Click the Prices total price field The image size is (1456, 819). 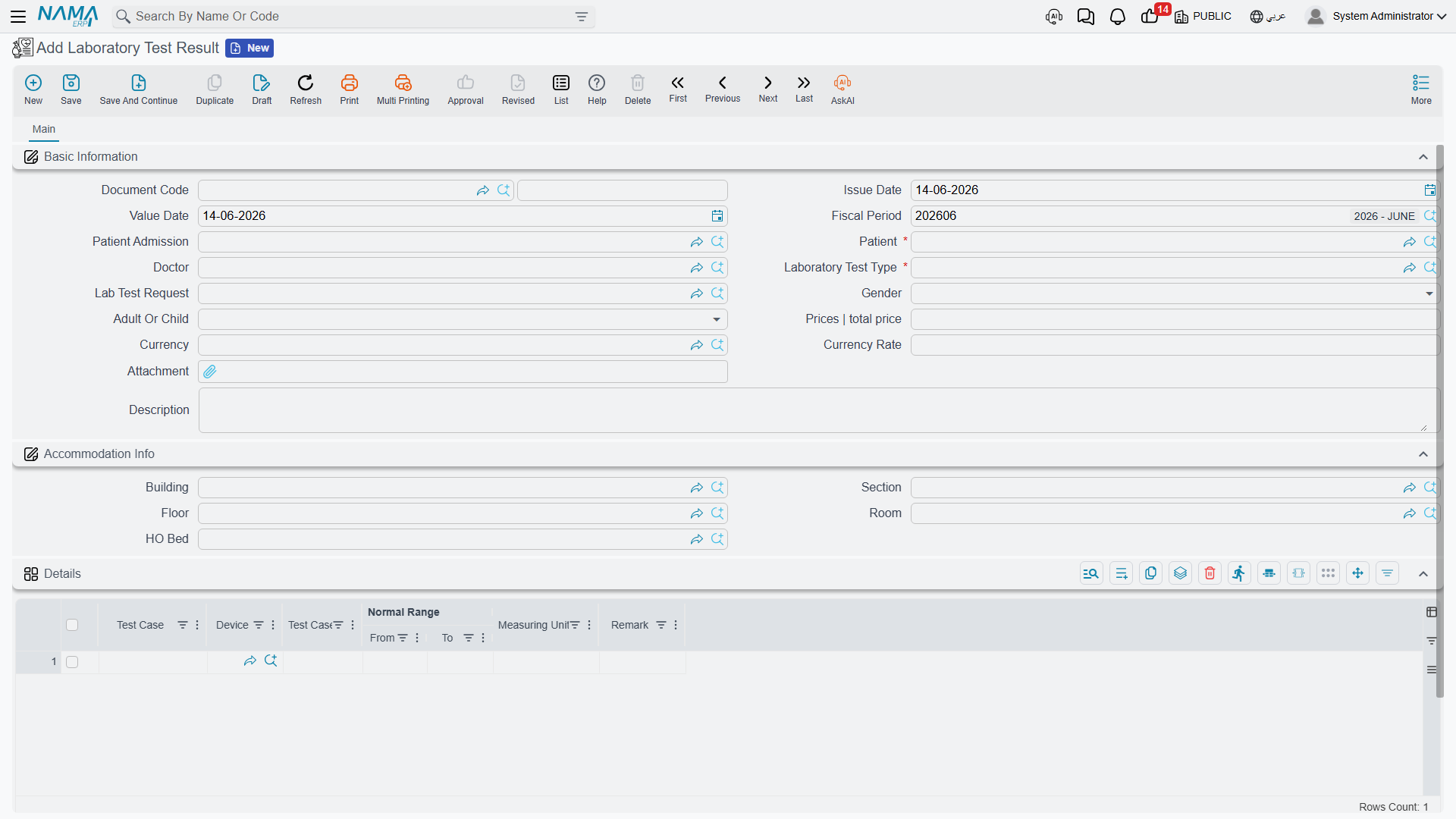click(1174, 319)
